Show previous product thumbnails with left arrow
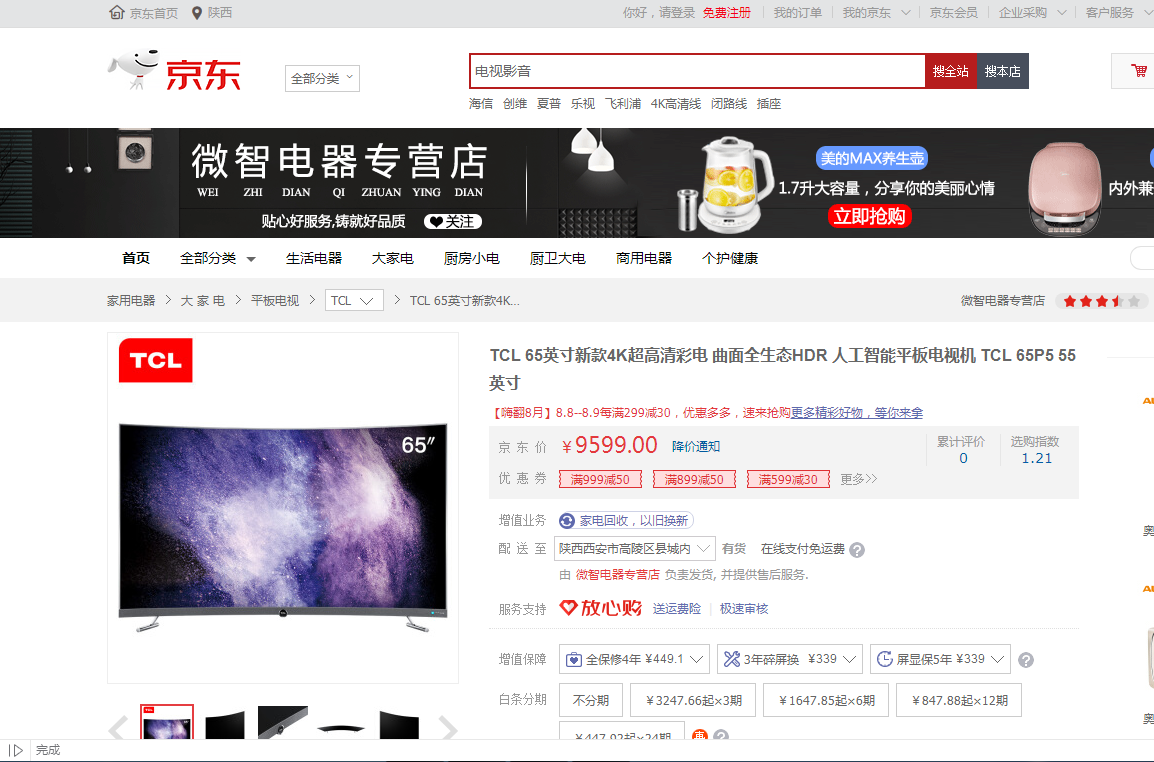The image size is (1154, 762). (118, 727)
